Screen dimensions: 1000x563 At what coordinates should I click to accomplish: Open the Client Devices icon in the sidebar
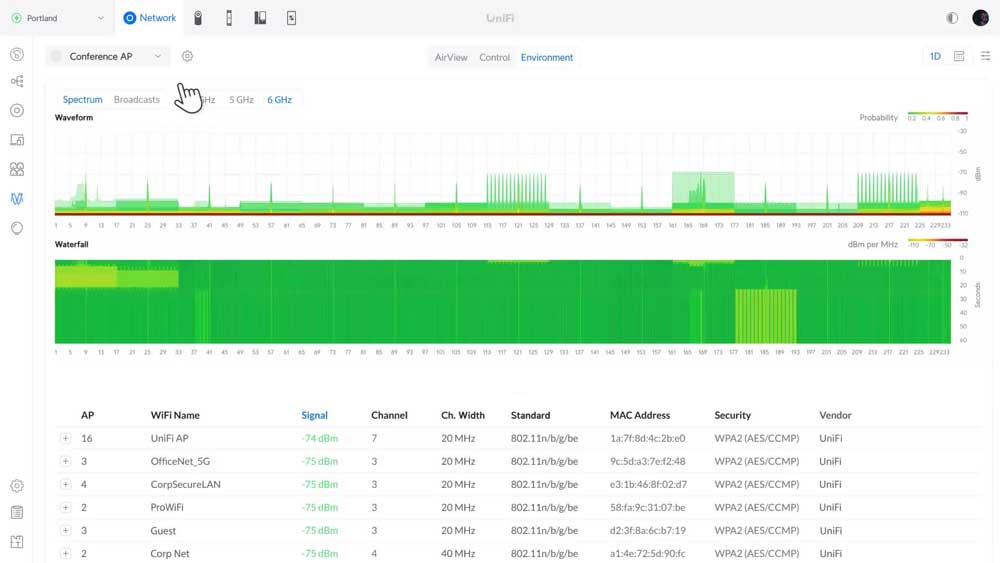pos(17,140)
